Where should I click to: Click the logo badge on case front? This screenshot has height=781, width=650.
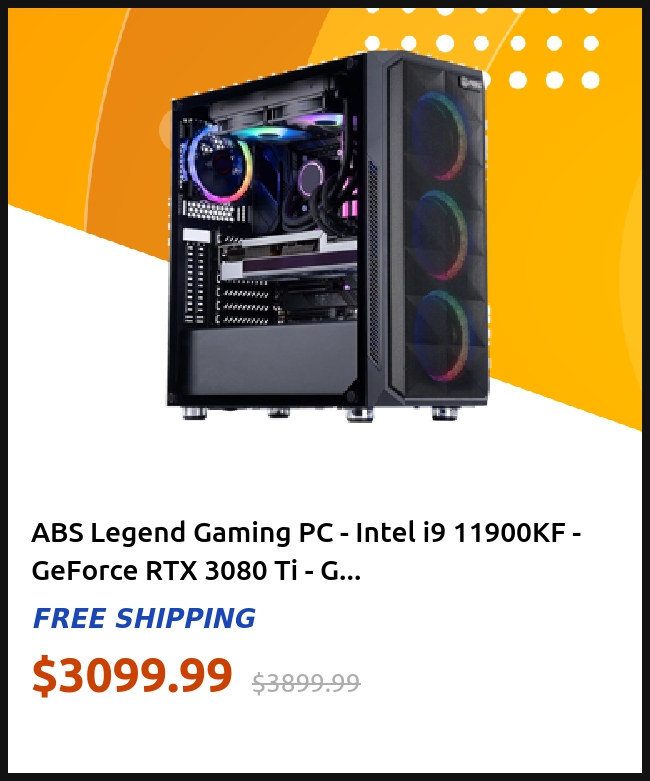pyautogui.click(x=471, y=82)
